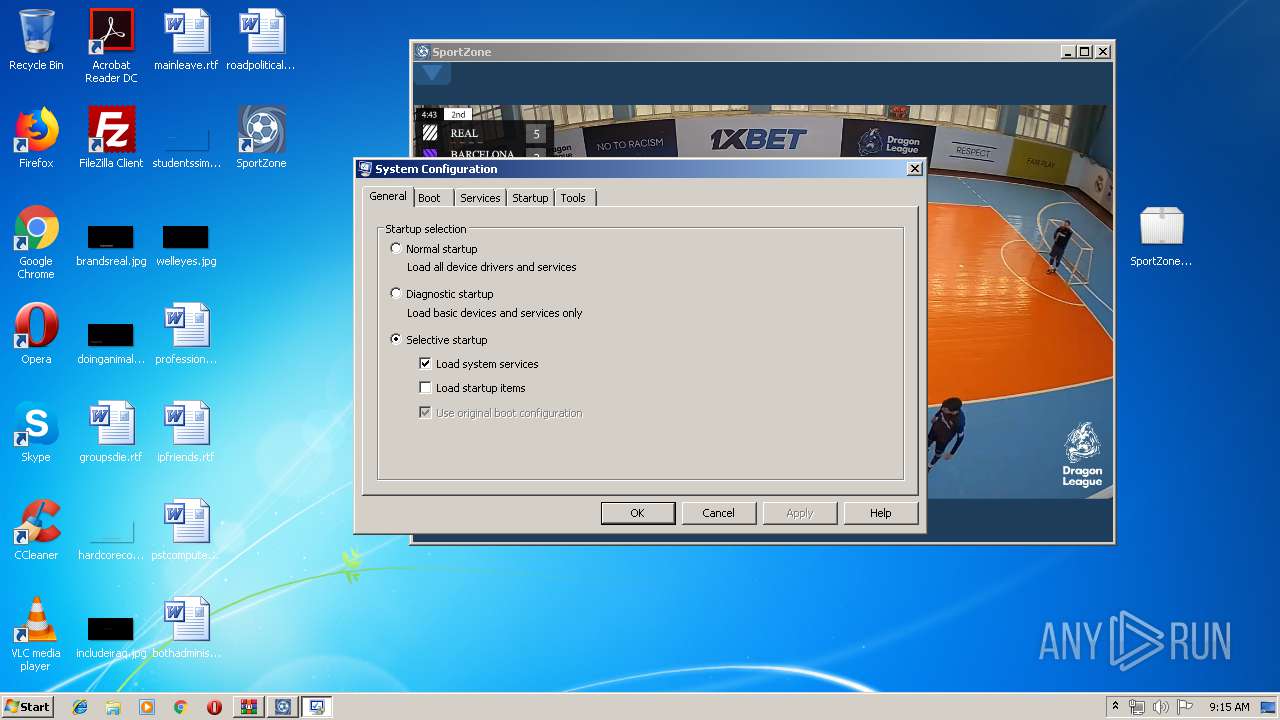Screen dimensions: 1280x720
Task: Click volume icon in system tray
Action: (1160, 707)
